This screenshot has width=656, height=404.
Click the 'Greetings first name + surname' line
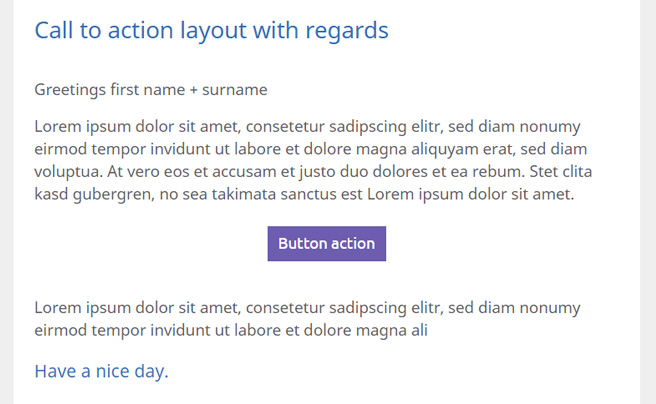(151, 90)
